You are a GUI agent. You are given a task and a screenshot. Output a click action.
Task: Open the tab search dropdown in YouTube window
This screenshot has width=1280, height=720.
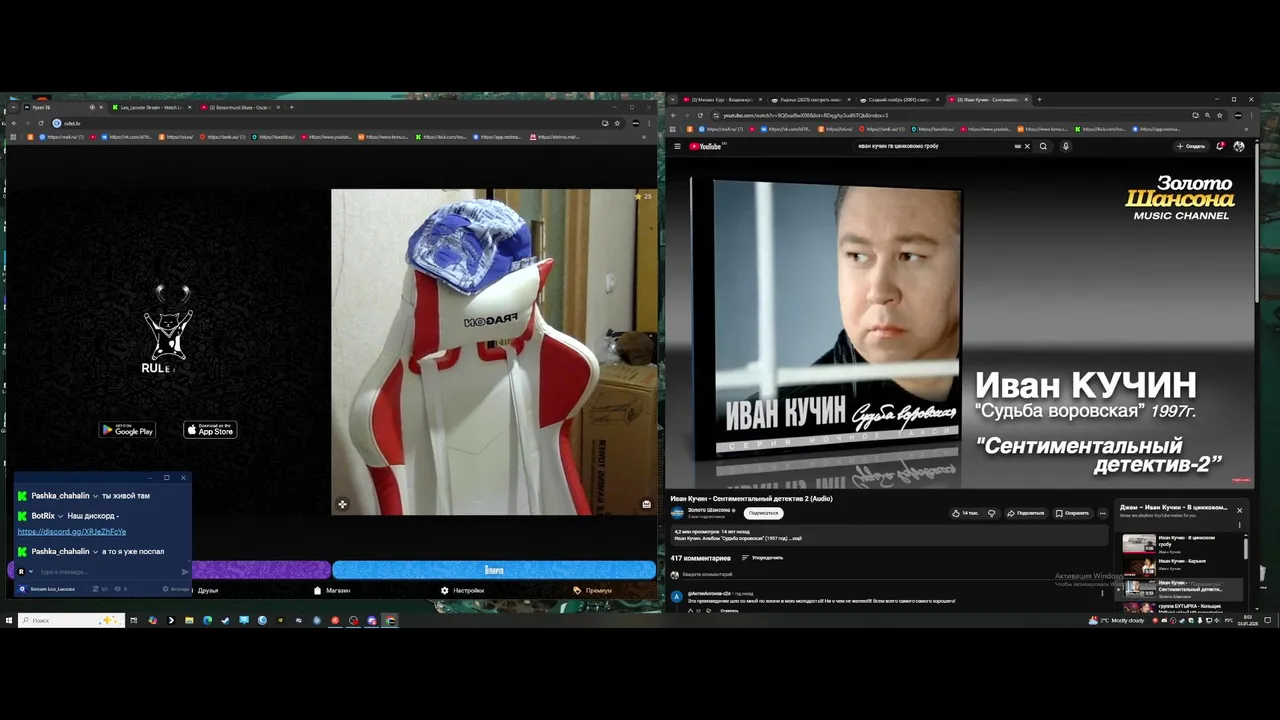point(673,100)
